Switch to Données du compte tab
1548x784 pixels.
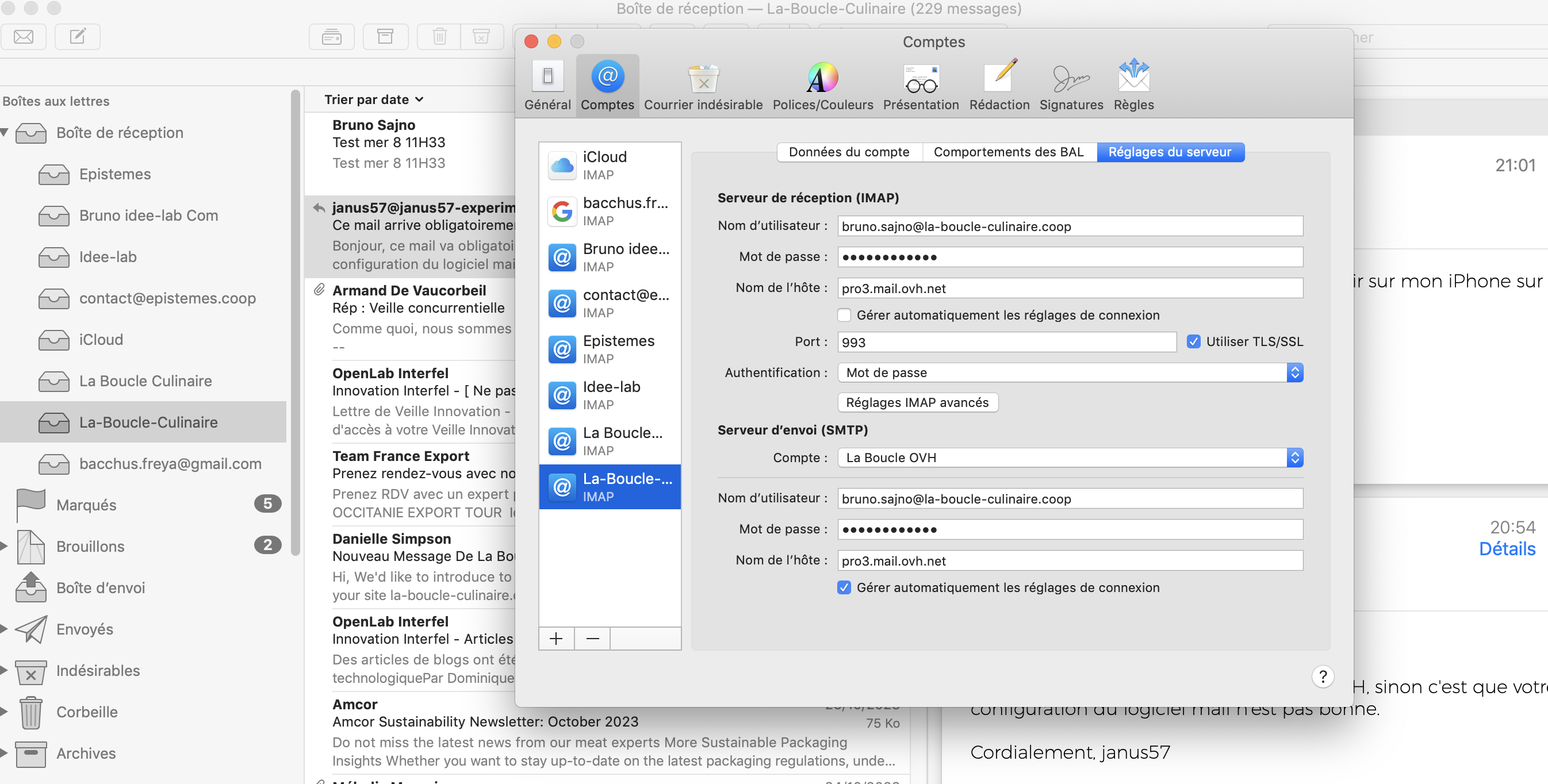pos(849,152)
